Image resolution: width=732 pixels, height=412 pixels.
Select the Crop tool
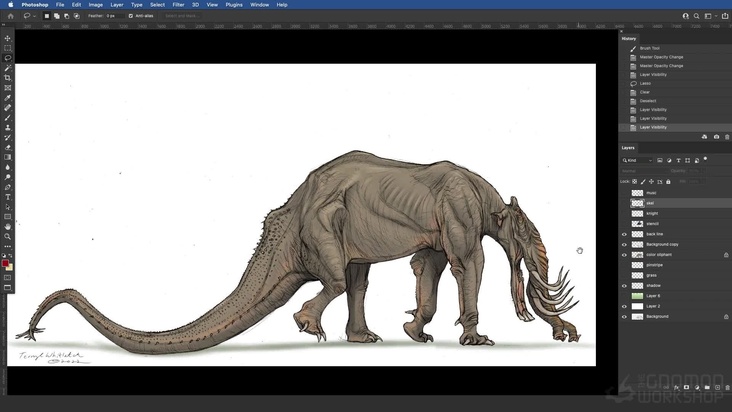[x=7, y=78]
